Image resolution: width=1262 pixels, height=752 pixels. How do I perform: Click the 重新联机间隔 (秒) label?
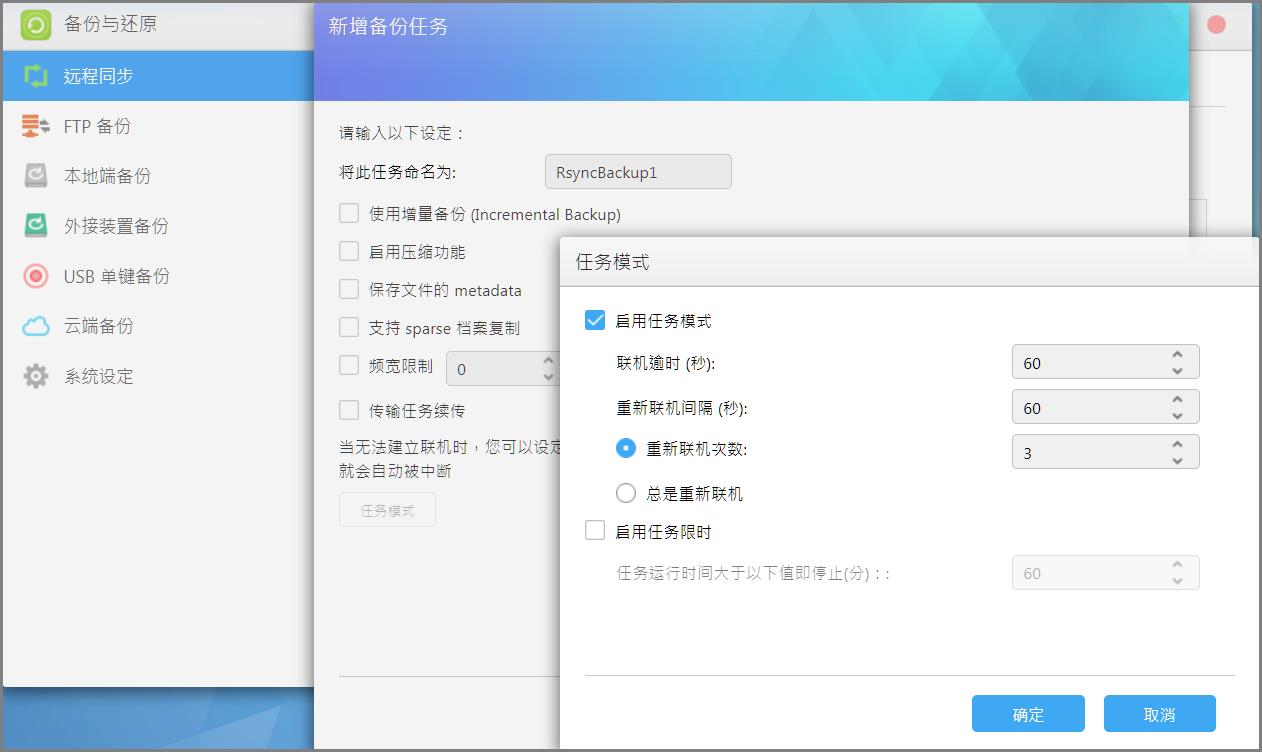click(x=682, y=407)
